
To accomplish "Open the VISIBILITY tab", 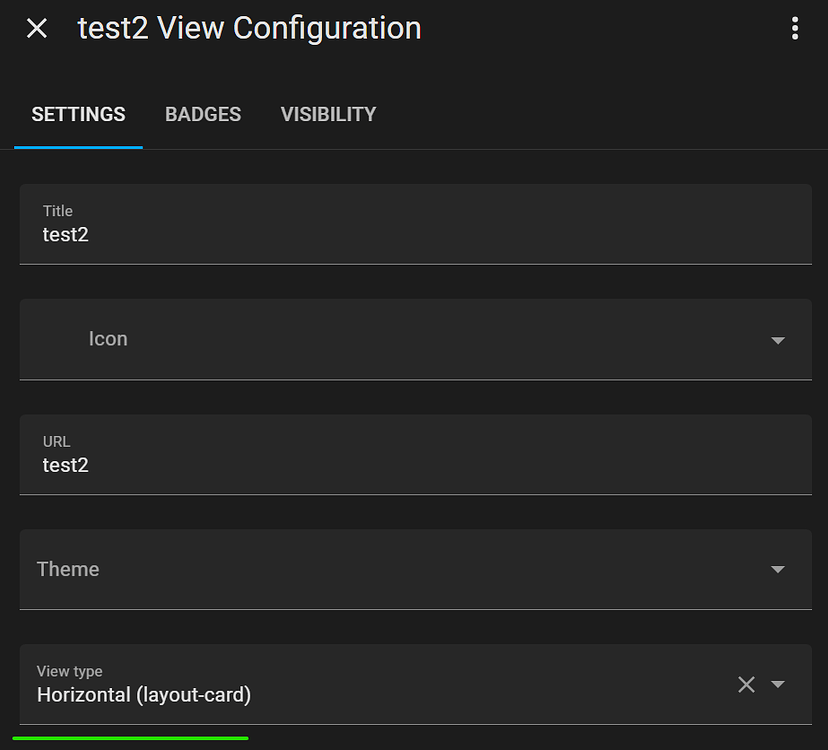I will (327, 114).
